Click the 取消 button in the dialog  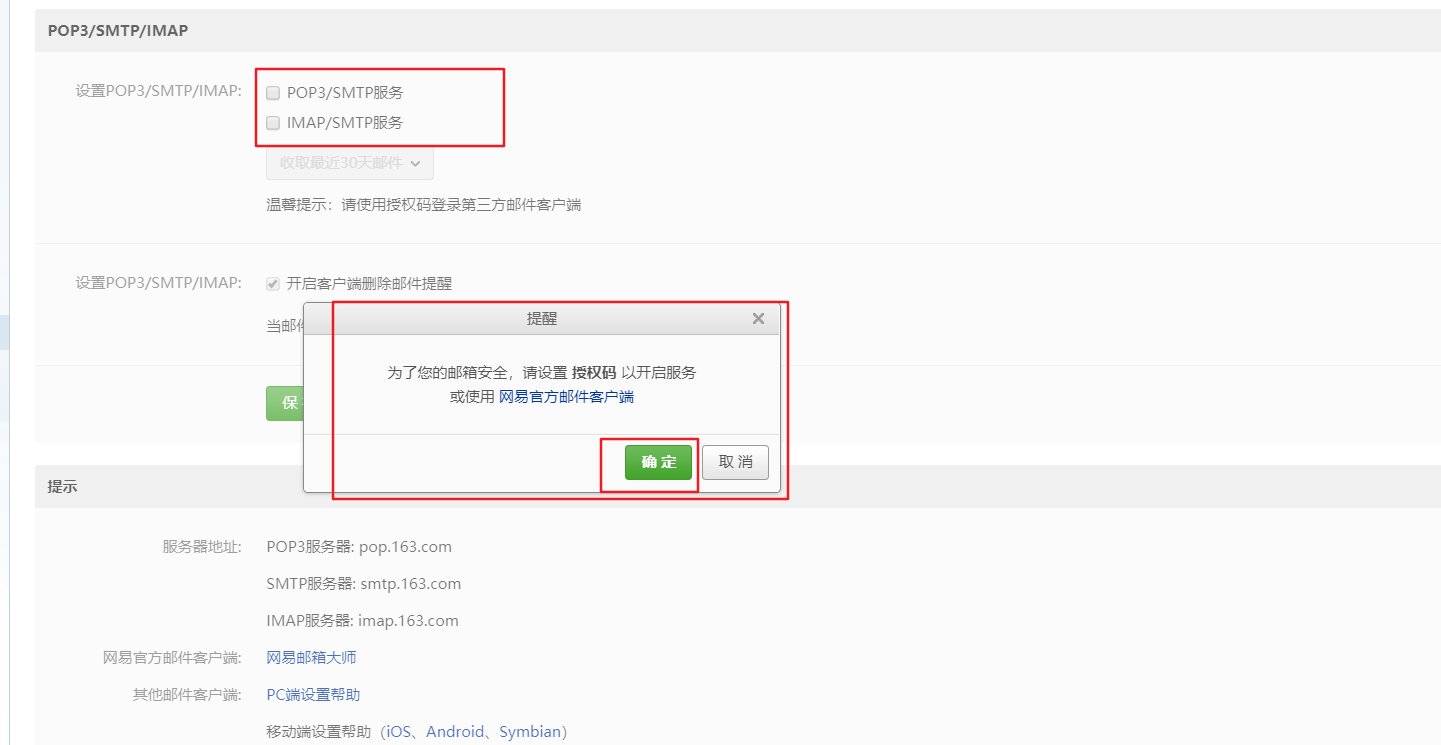click(x=735, y=462)
